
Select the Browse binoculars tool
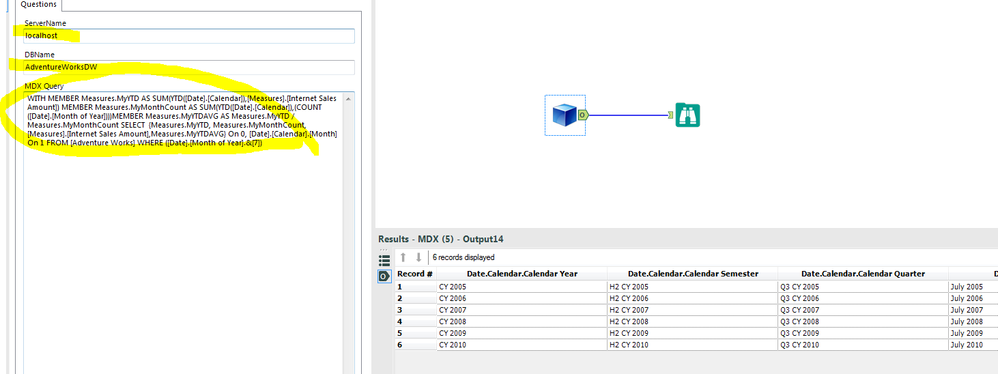(x=687, y=115)
